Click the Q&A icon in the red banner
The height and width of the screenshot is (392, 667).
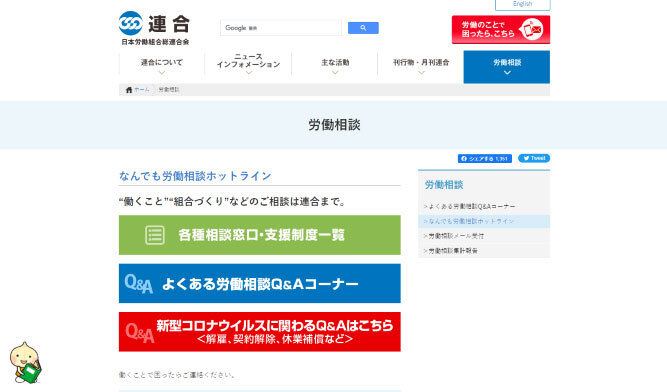140,333
